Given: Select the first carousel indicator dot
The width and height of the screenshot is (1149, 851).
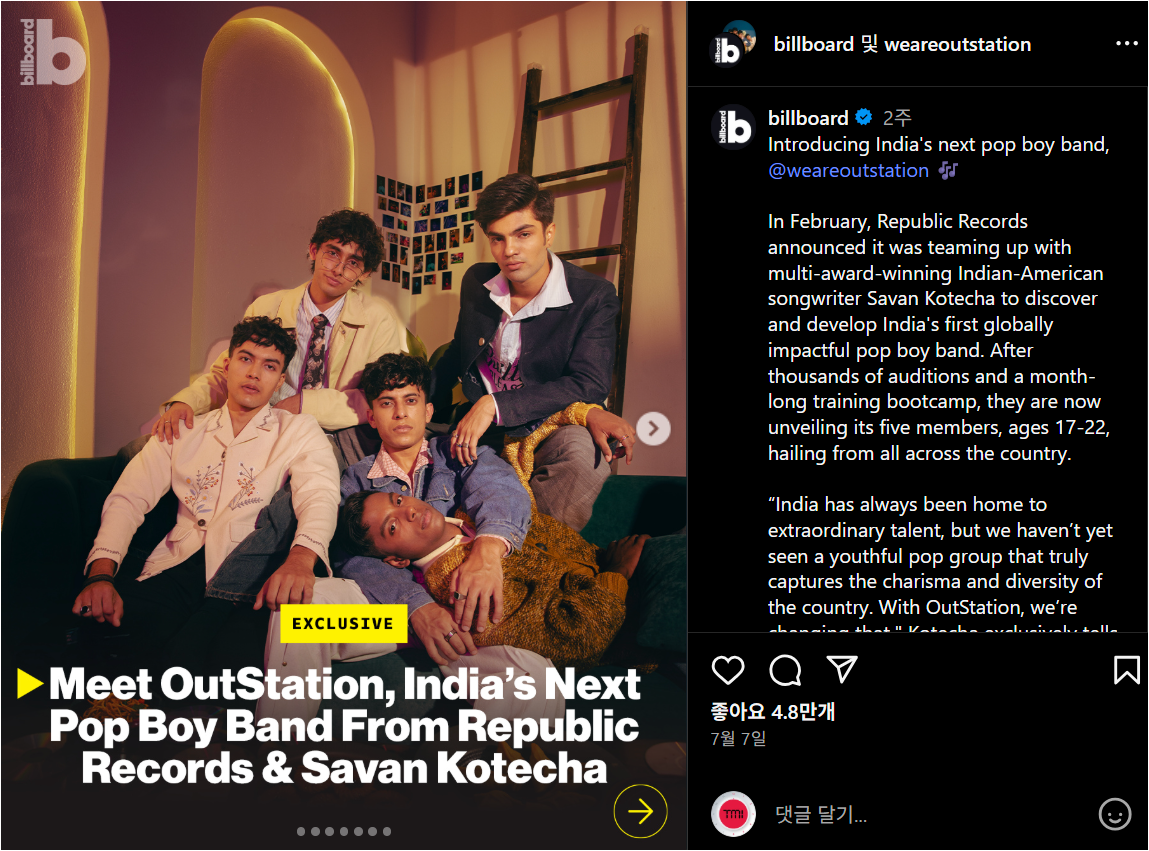Looking at the screenshot, I should (300, 831).
